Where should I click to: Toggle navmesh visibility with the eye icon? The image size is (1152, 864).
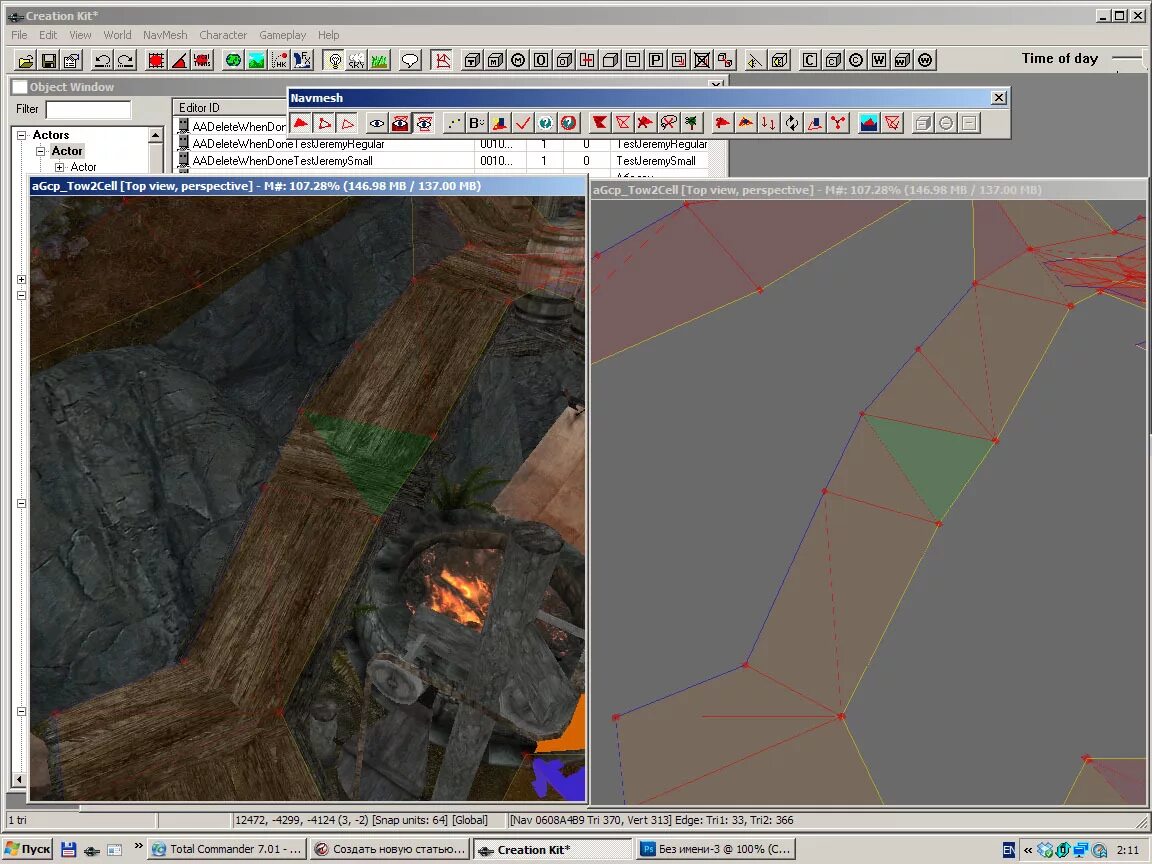(x=375, y=123)
